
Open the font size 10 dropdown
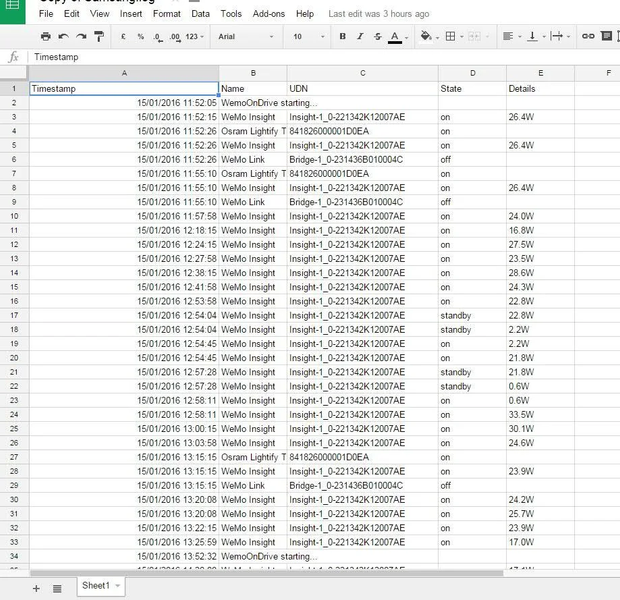309,36
